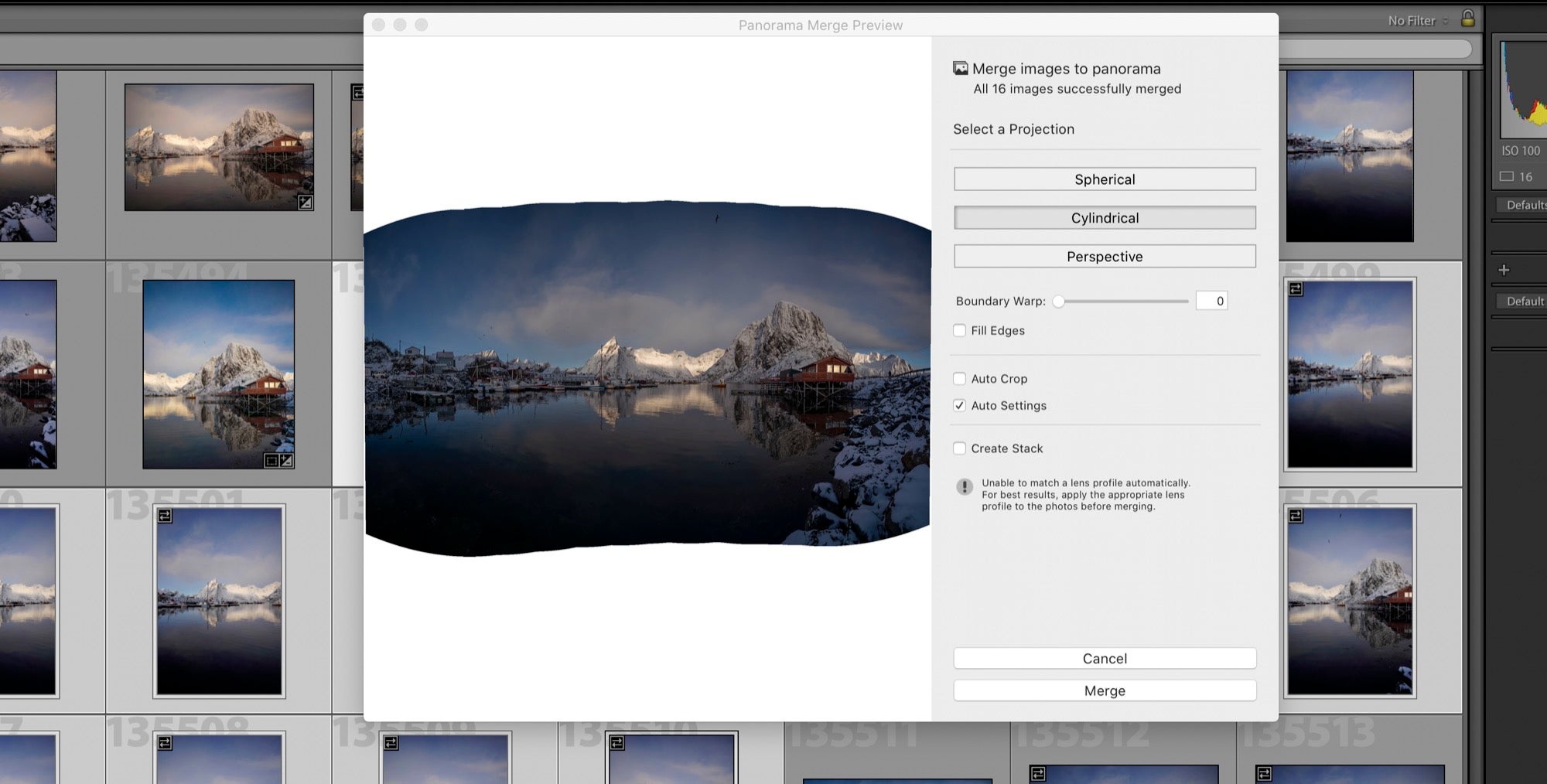Click the 'Select a Projection' heading

(1013, 129)
